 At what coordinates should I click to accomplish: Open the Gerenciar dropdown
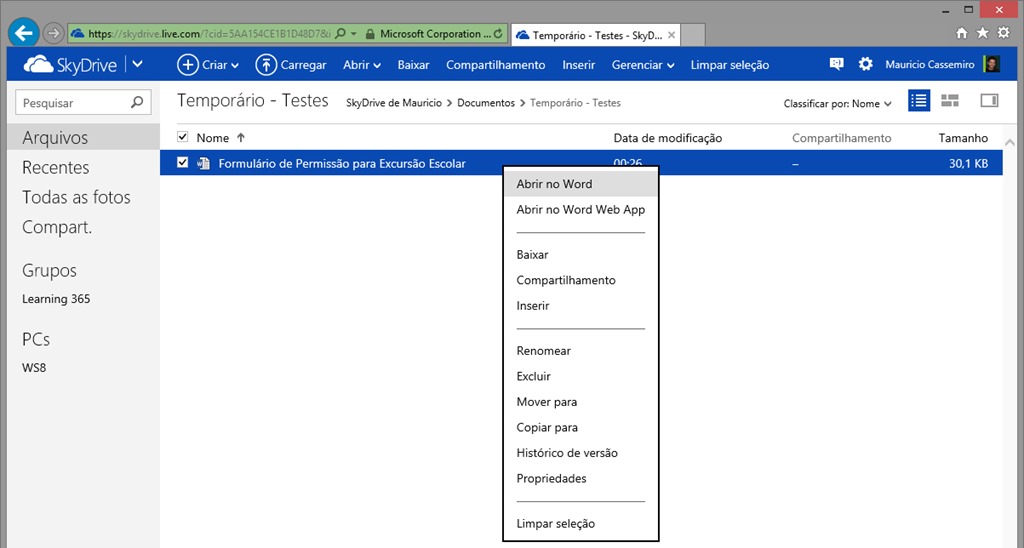(643, 65)
